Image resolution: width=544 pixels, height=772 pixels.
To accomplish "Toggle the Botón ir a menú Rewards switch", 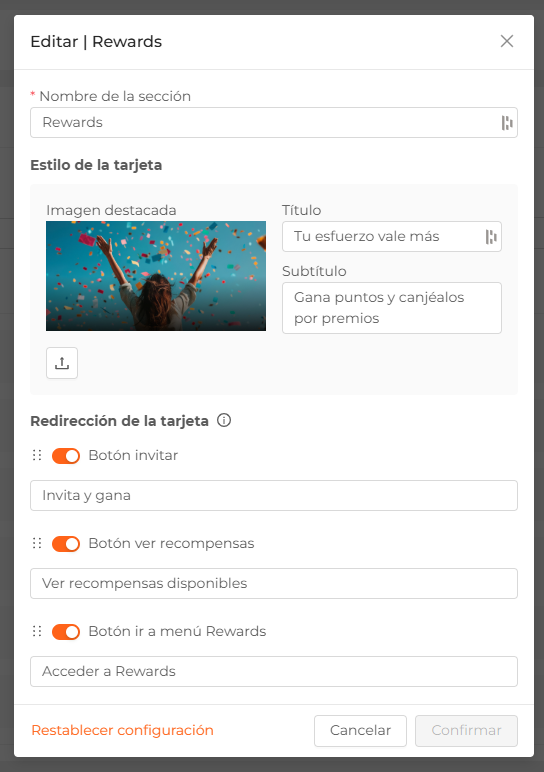I will [x=66, y=632].
